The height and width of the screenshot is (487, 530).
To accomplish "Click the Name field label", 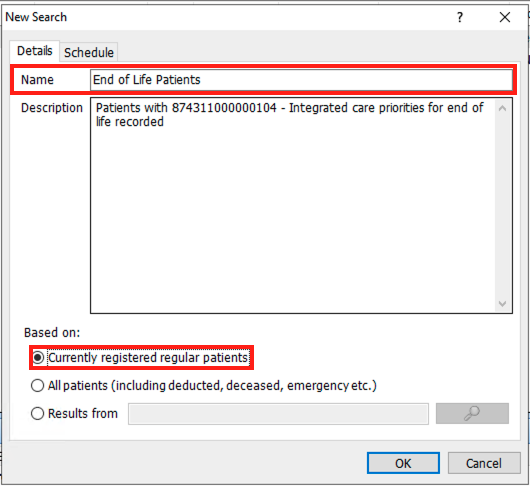I will tap(37, 80).
